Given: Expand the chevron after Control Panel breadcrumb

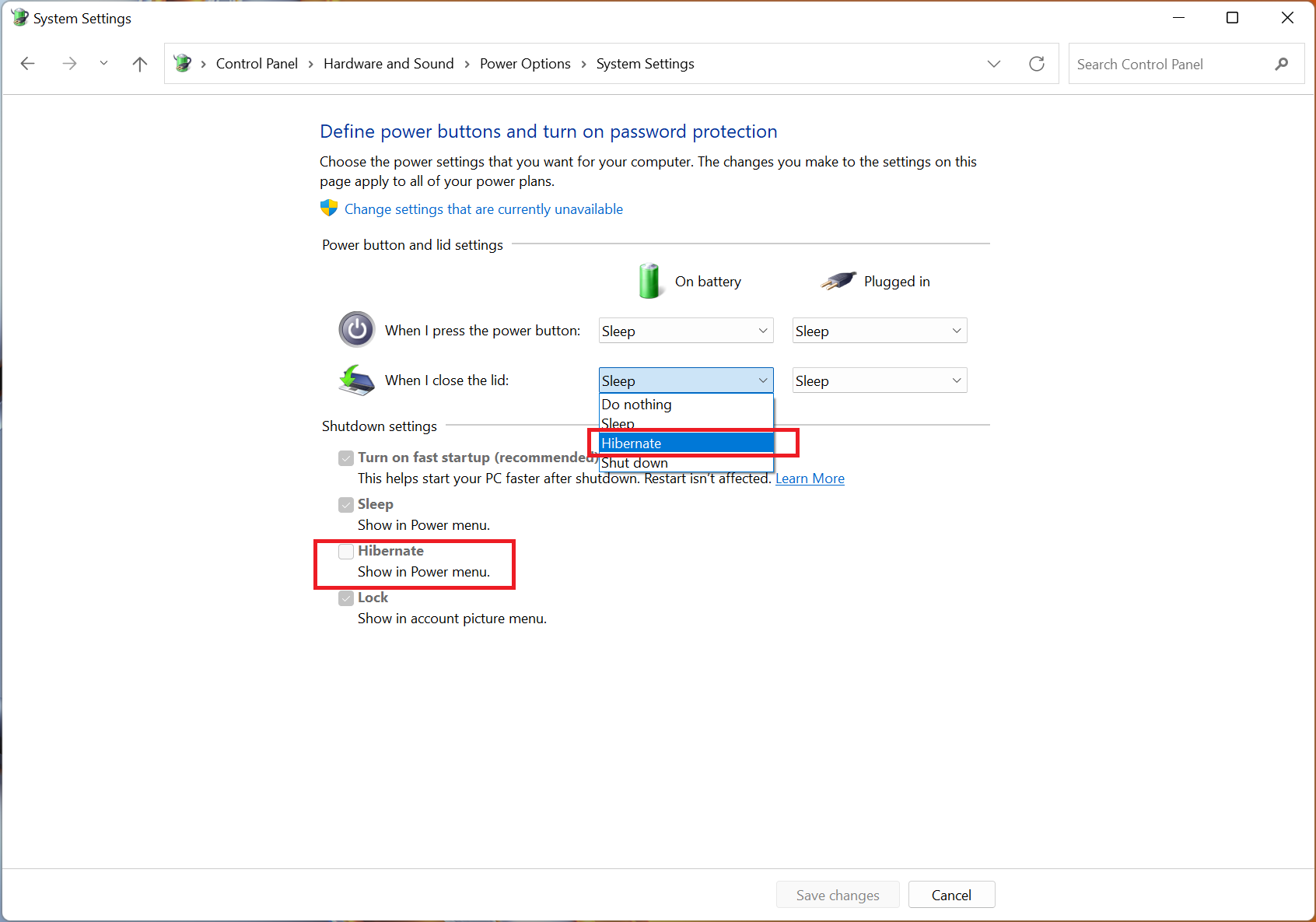Looking at the screenshot, I should 311,64.
